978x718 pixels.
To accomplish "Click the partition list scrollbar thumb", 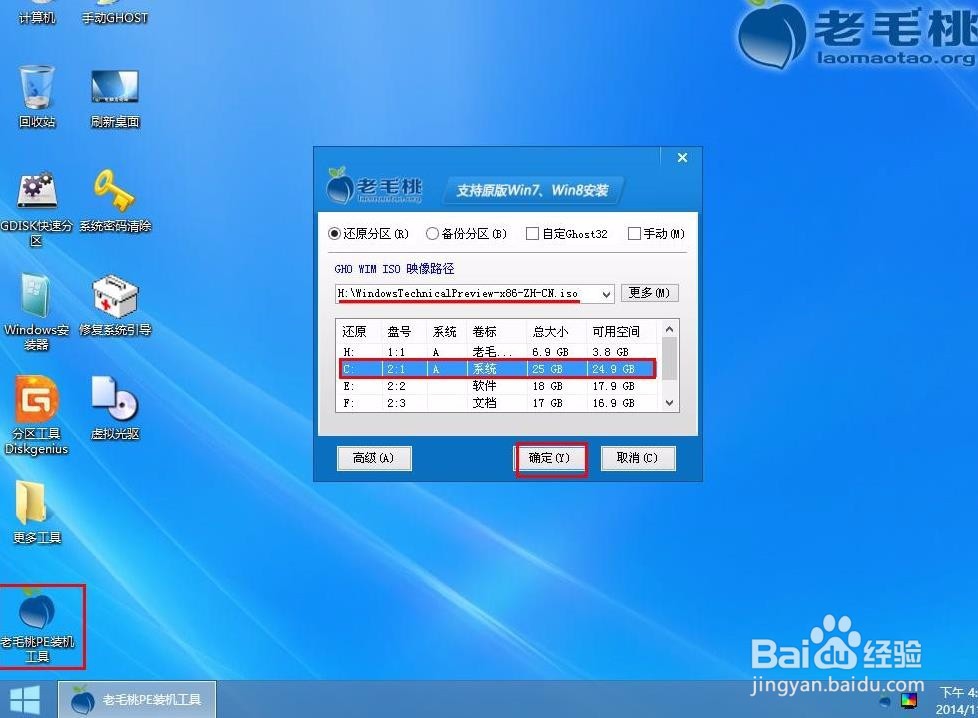I will 669,357.
